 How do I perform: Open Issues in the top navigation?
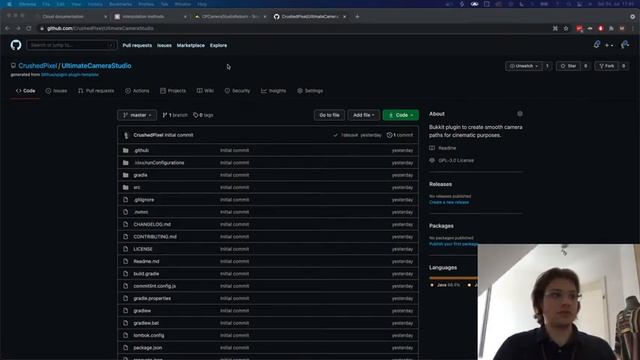(x=164, y=45)
